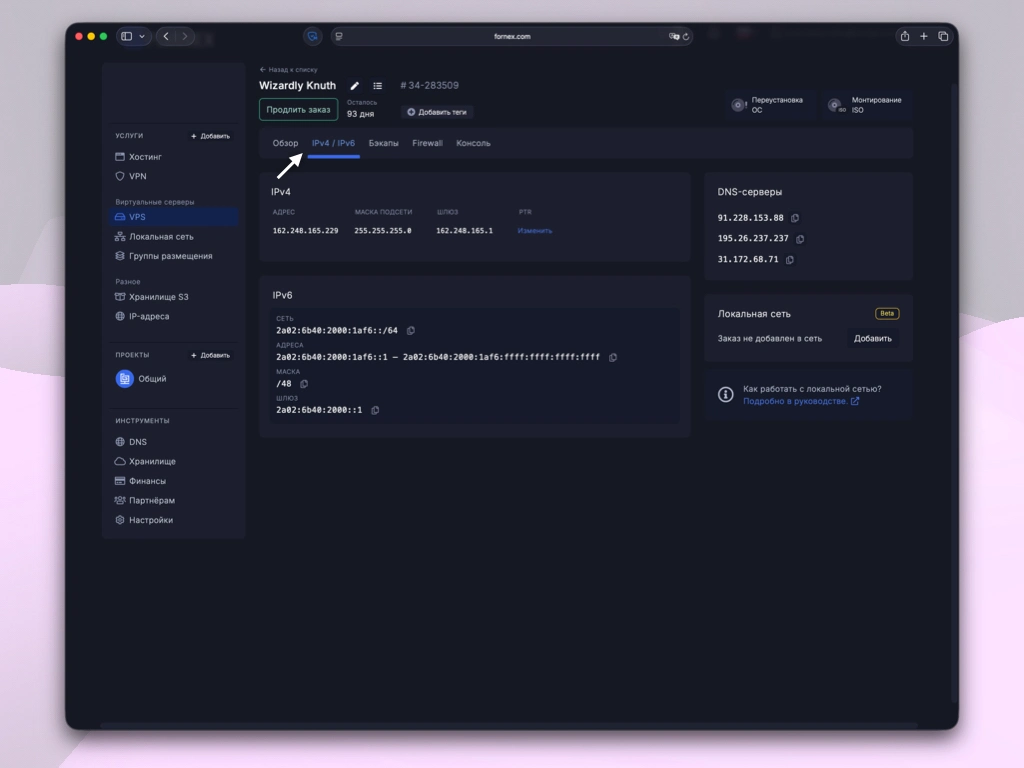The width and height of the screenshot is (1024, 768).
Task: Click the ISO mounting disc icon
Action: [x=836, y=105]
